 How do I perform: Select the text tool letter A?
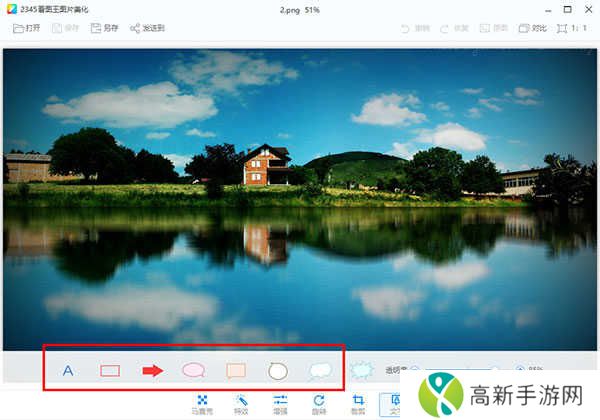[68, 371]
